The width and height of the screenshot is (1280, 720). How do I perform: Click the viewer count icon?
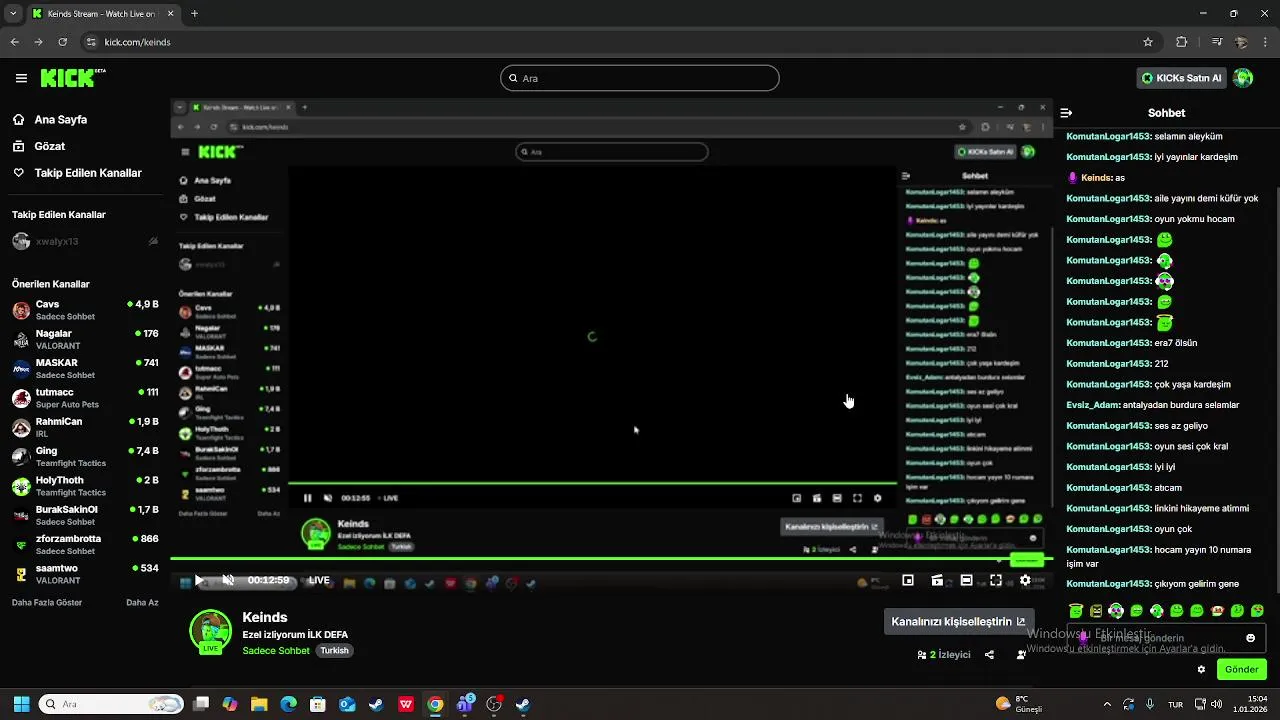pos(922,655)
